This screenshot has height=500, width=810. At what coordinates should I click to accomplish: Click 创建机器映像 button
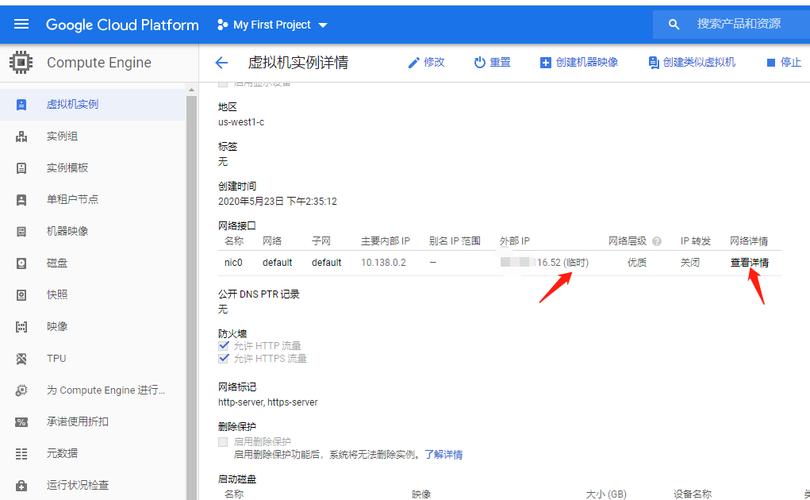tap(579, 62)
